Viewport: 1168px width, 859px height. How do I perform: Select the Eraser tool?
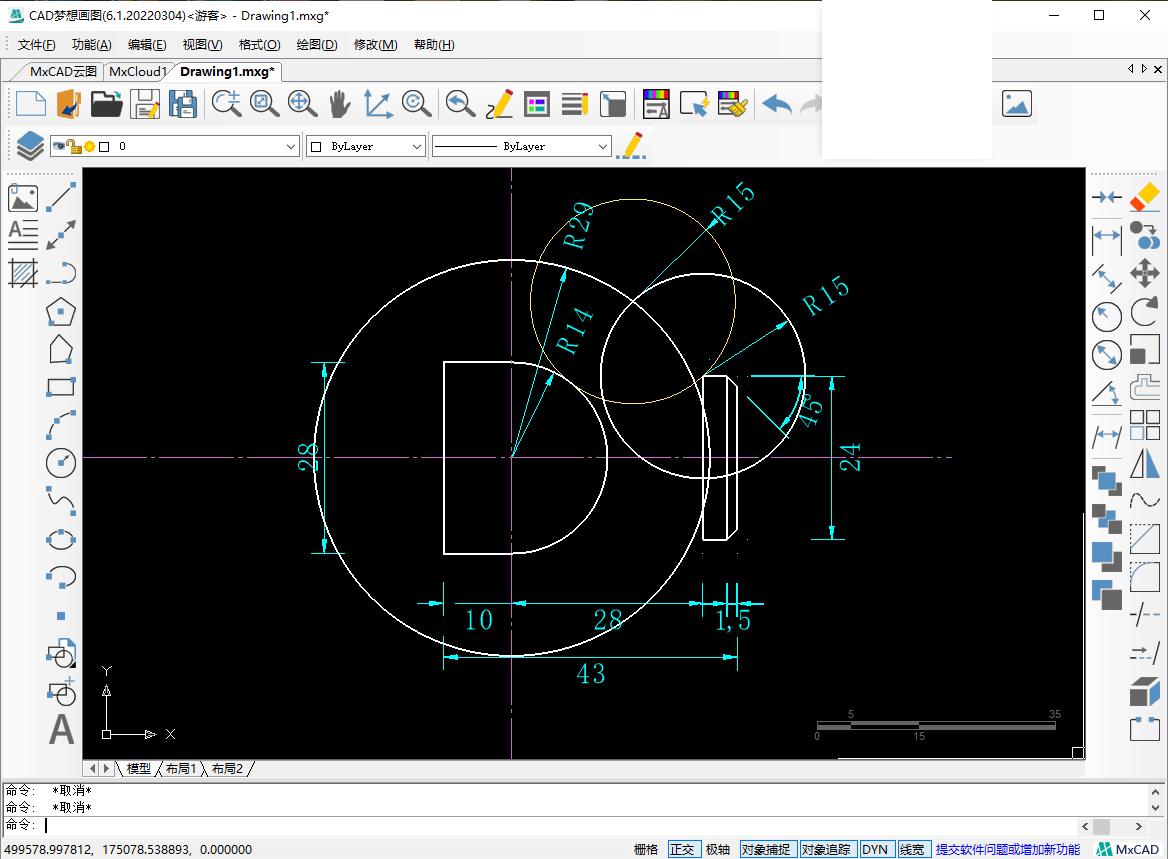(x=1144, y=197)
